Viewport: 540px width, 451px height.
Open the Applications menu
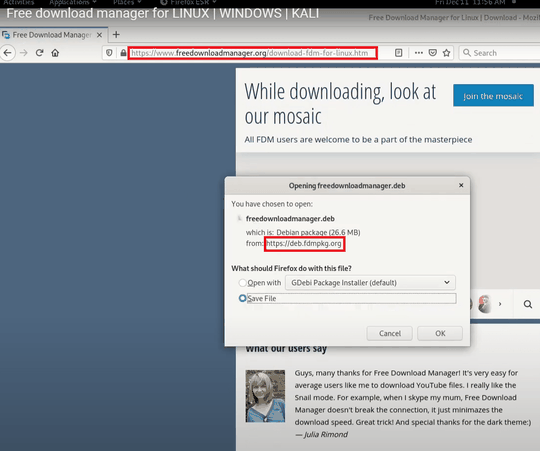click(x=73, y=2)
